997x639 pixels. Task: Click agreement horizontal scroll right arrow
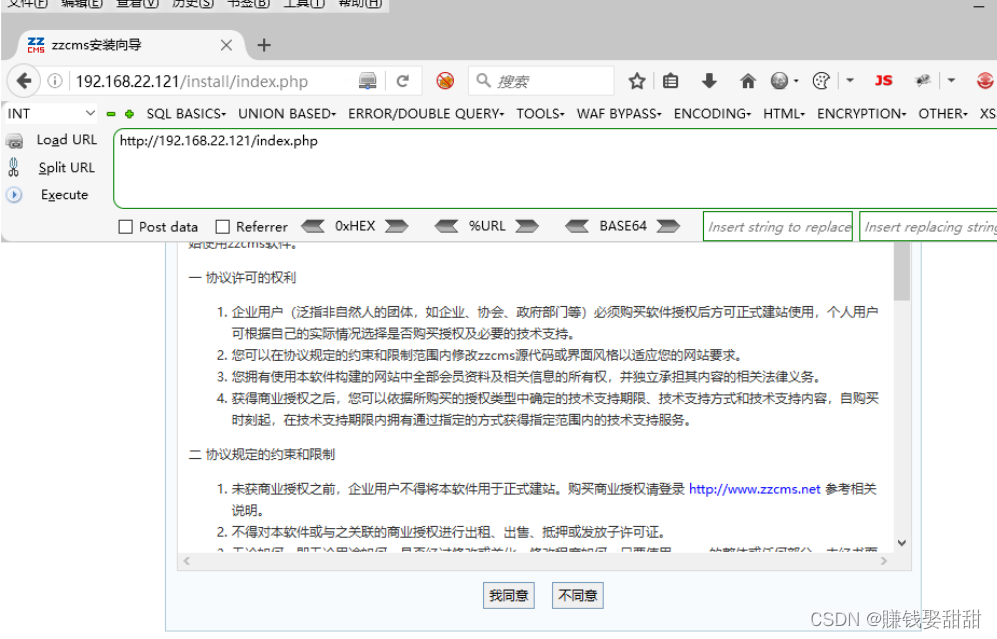click(884, 561)
